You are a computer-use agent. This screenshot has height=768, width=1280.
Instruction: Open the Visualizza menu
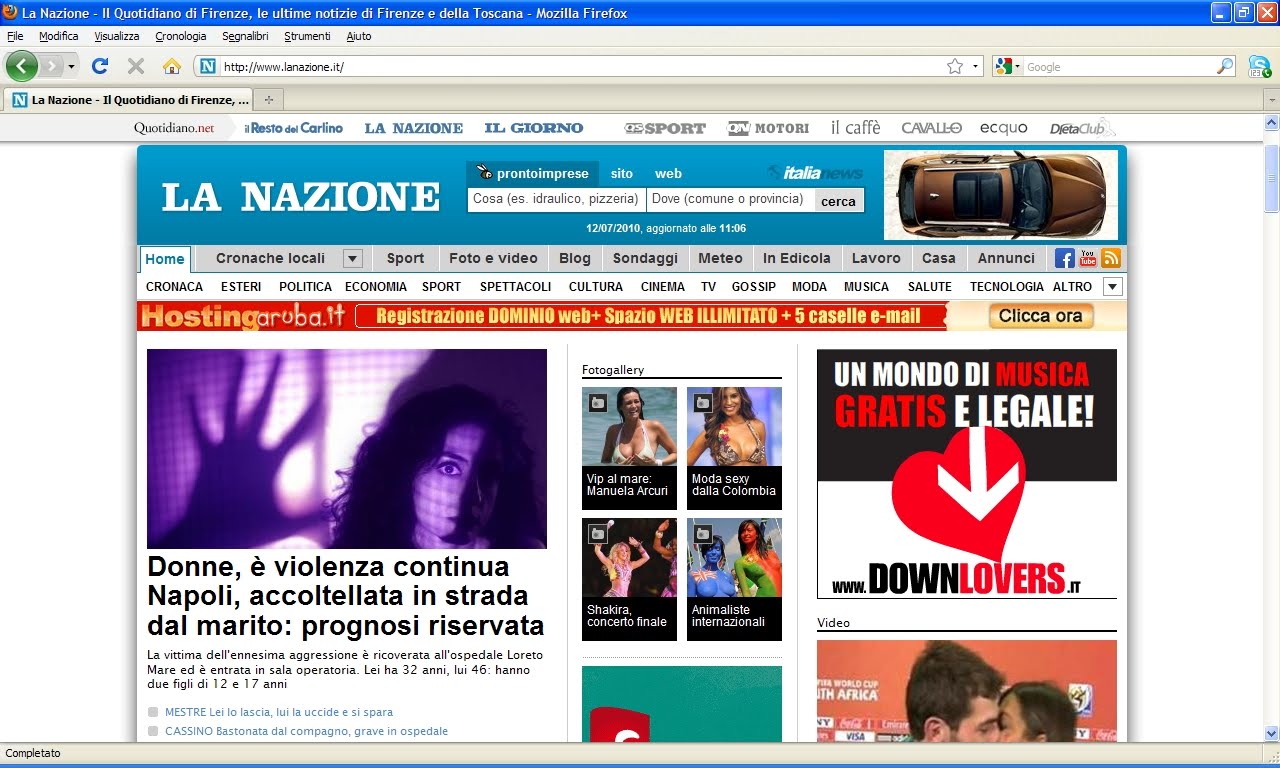[117, 36]
